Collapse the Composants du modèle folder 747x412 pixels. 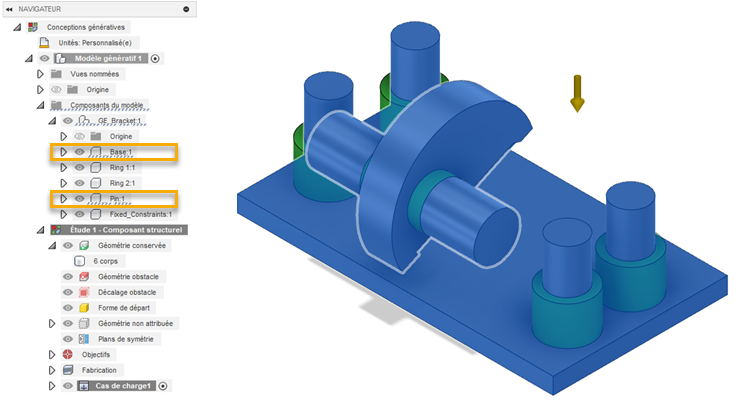click(x=40, y=105)
